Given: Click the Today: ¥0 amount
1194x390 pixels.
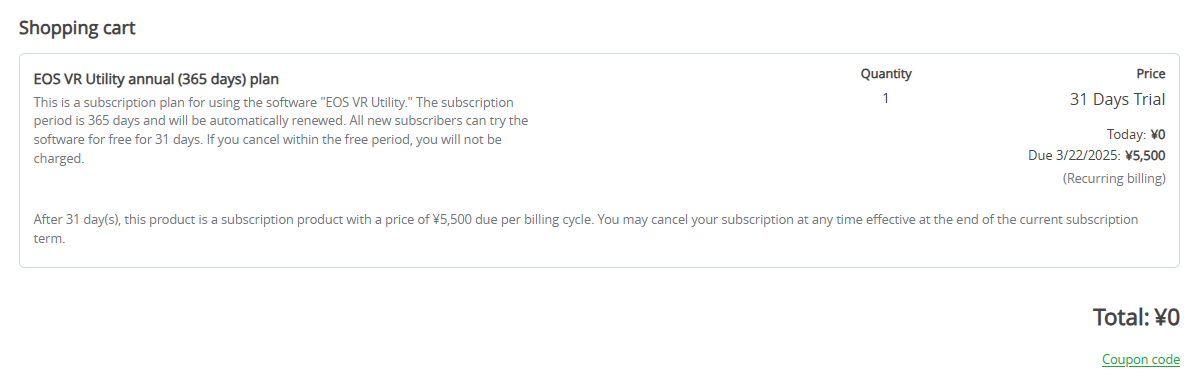Looking at the screenshot, I should coord(1136,135).
